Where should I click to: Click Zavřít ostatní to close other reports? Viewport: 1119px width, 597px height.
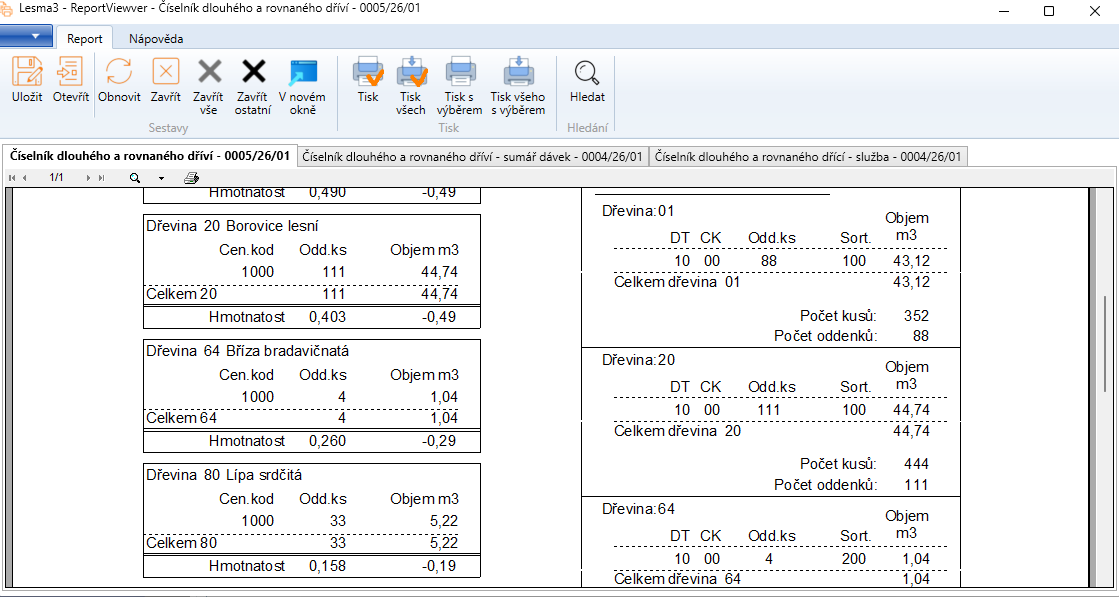(x=253, y=85)
